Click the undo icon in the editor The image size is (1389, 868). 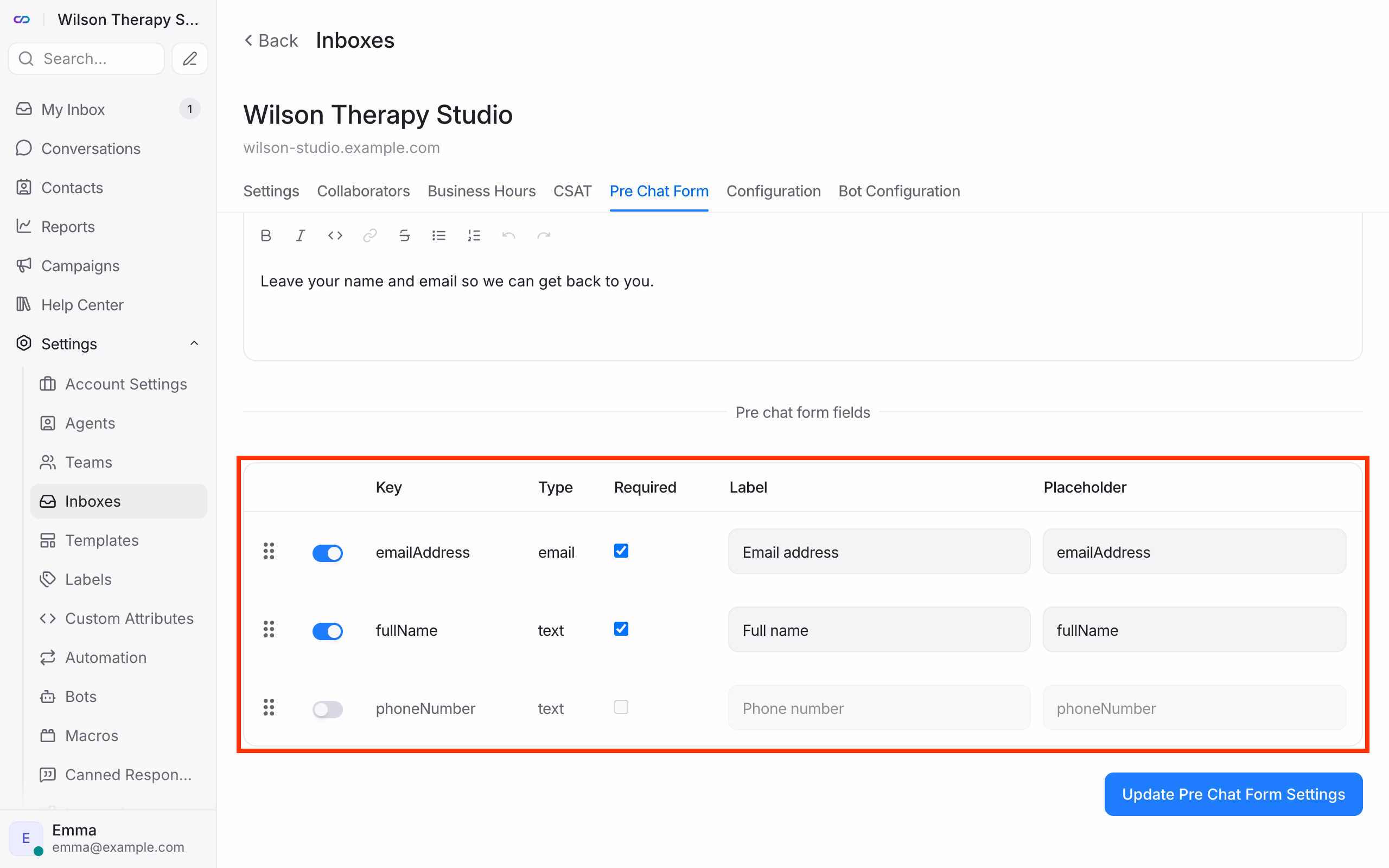pos(508,235)
